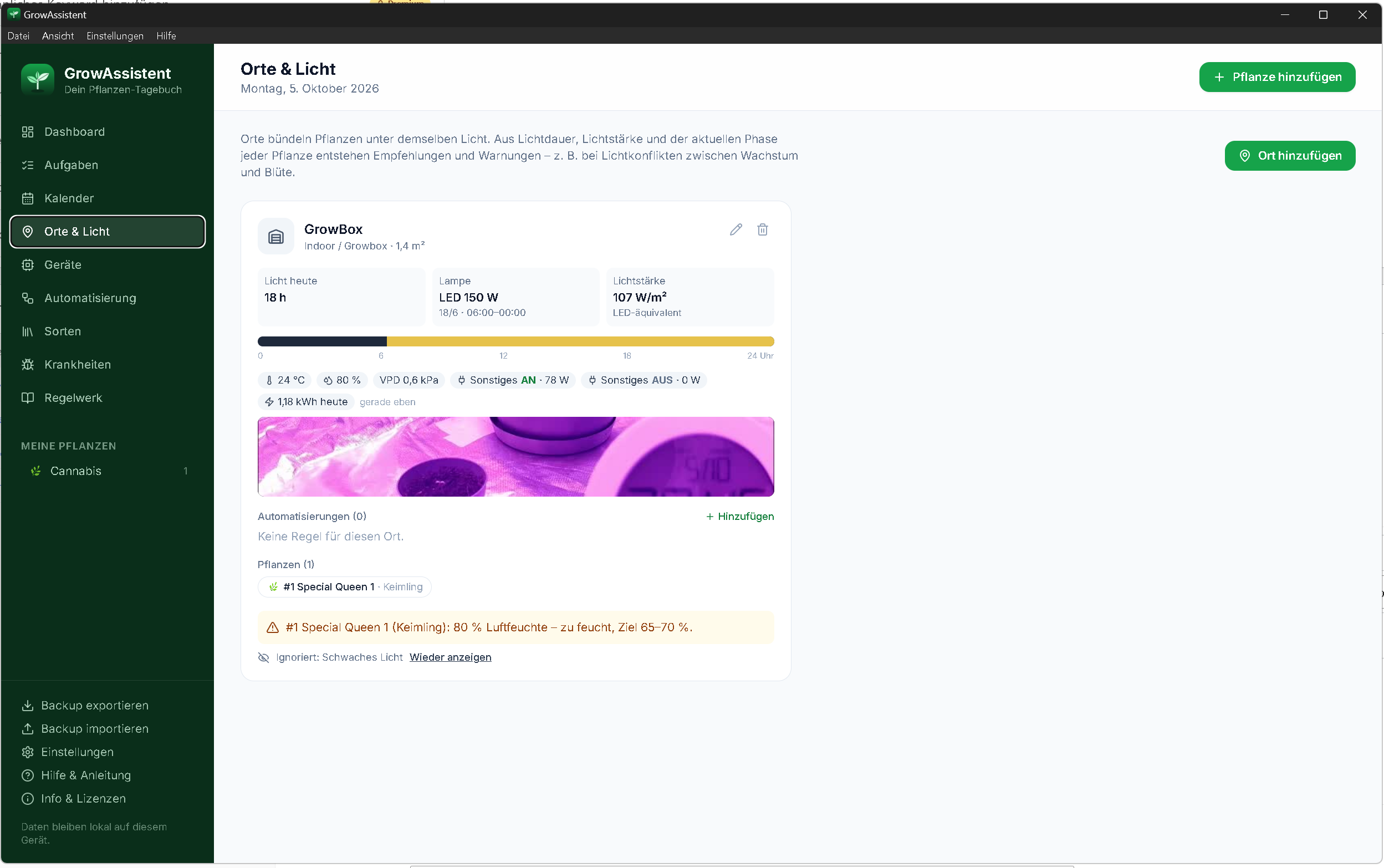Open Automatisierung icon in sidebar

(28, 299)
